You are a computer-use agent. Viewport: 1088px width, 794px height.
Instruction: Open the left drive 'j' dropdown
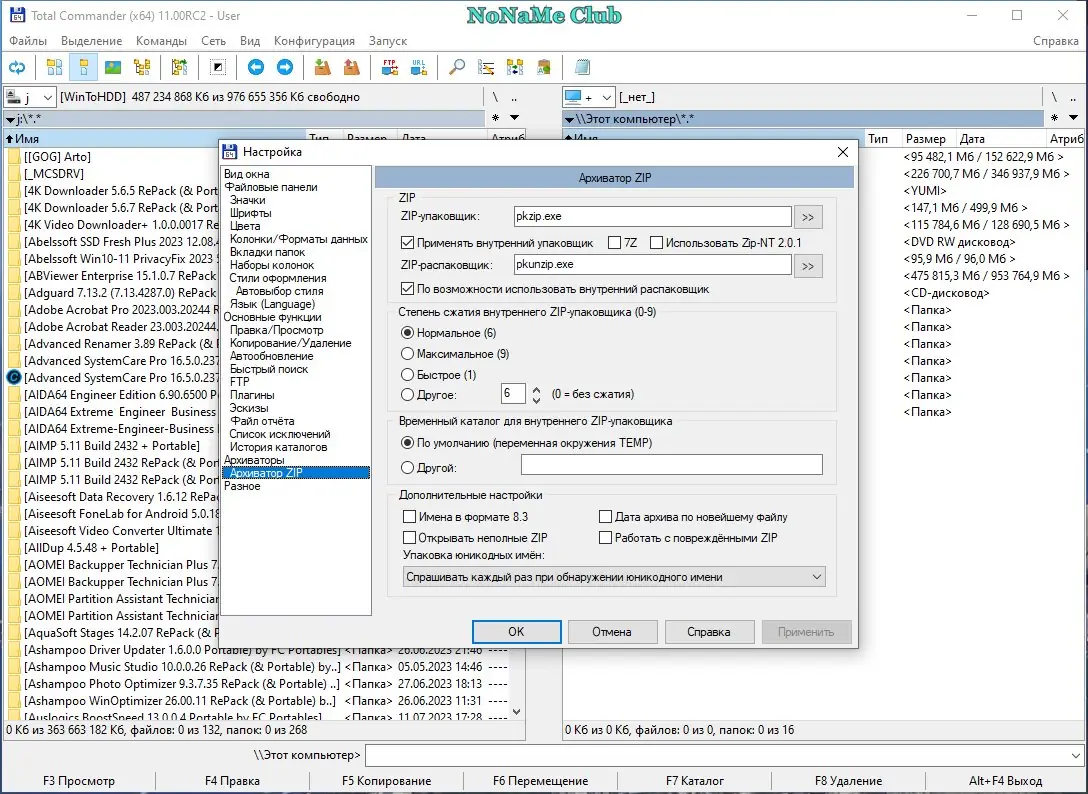point(47,98)
